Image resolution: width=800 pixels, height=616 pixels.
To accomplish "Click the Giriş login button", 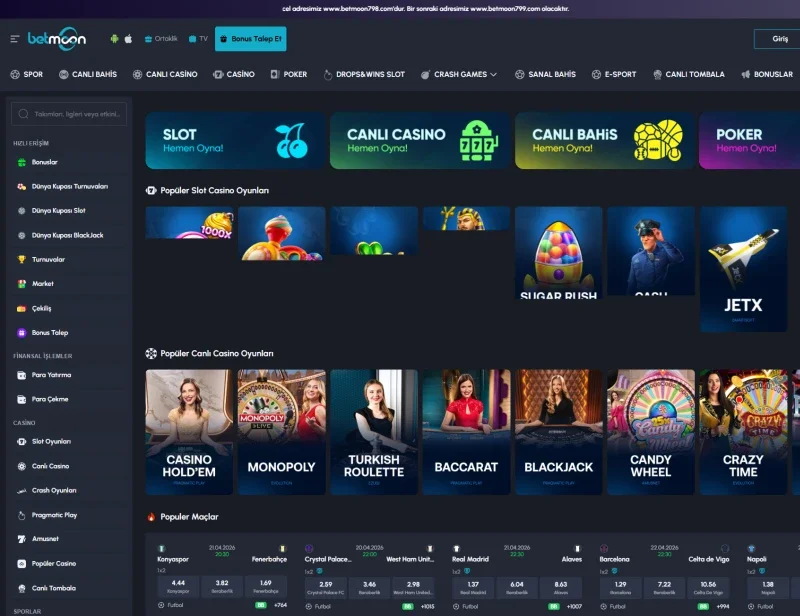I will coord(778,39).
